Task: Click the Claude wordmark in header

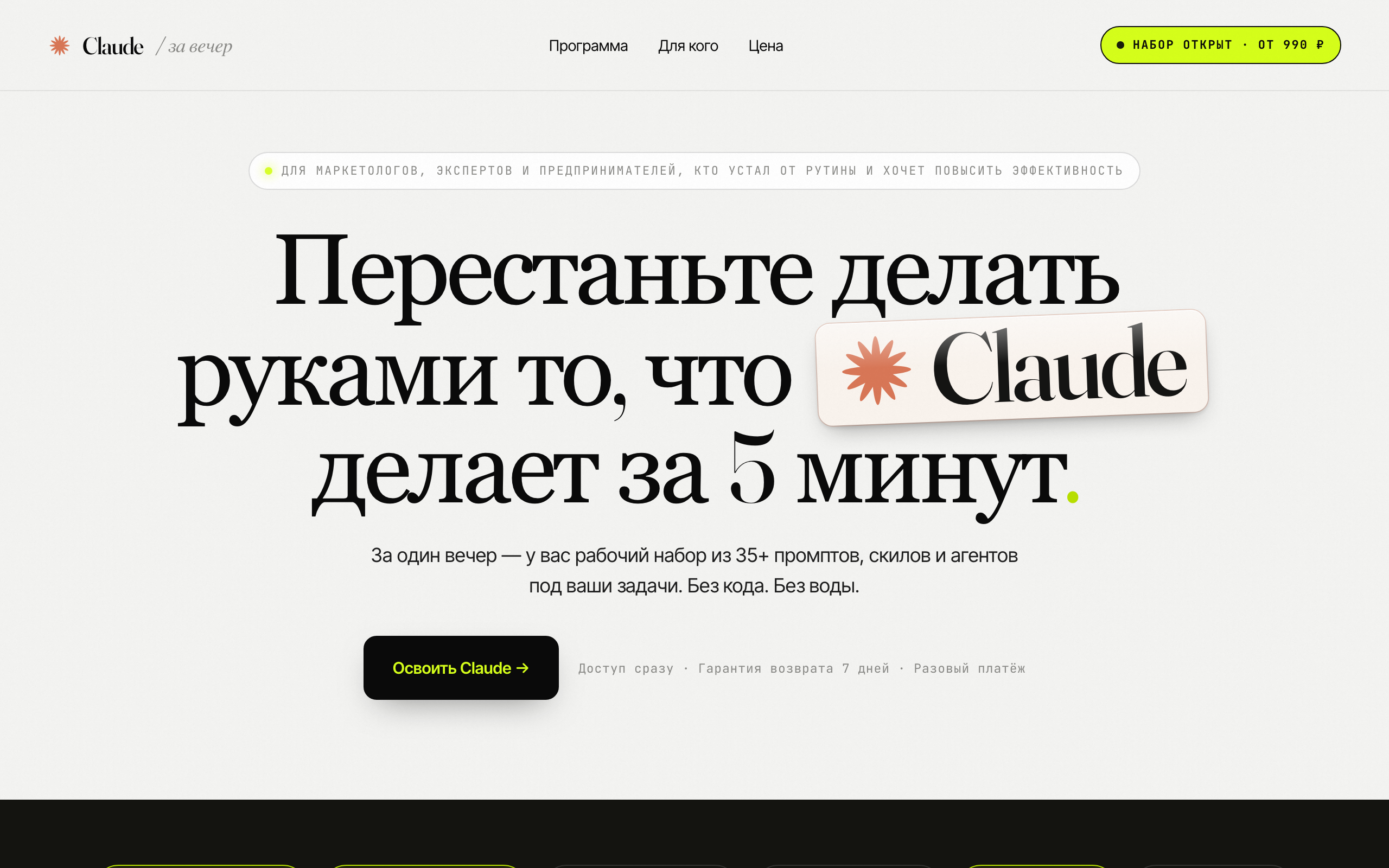Action: 112,46
